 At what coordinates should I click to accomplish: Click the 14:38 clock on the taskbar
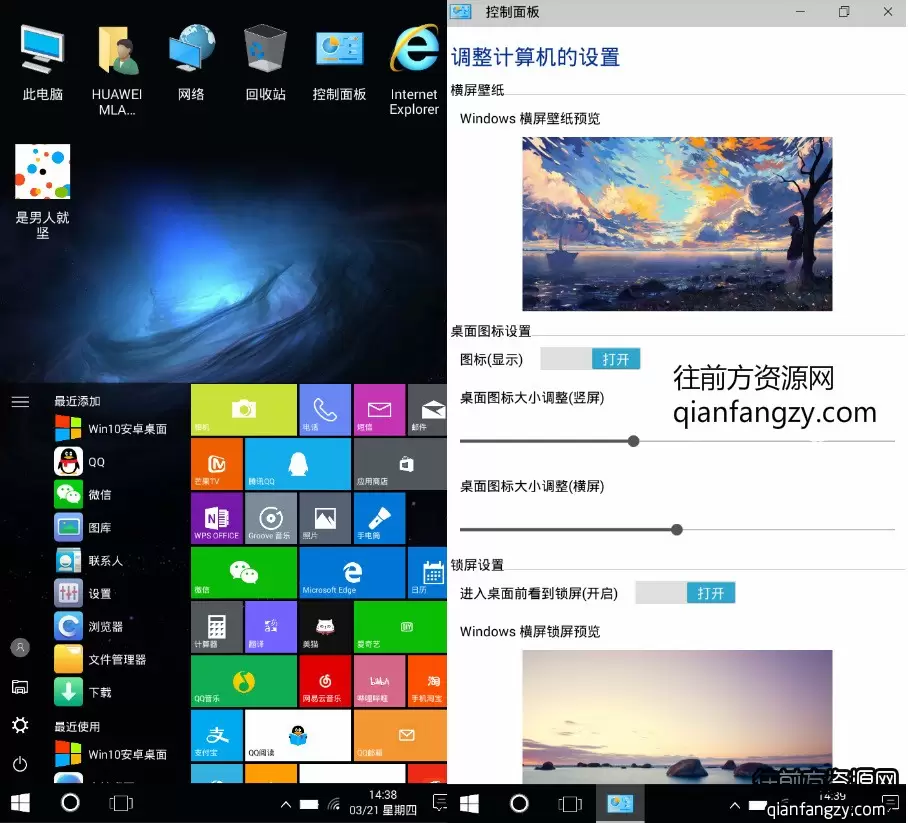coord(383,803)
